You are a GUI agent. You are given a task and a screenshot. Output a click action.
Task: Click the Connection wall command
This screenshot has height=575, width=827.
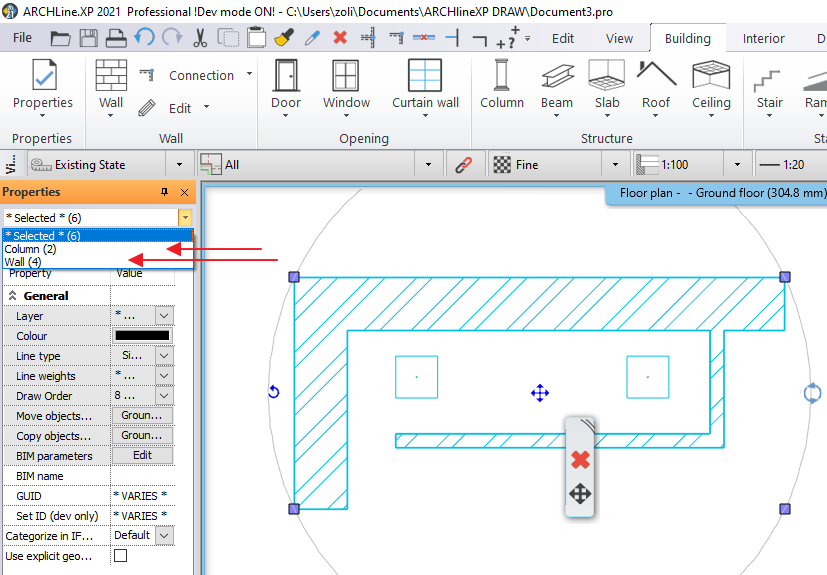pyautogui.click(x=200, y=75)
